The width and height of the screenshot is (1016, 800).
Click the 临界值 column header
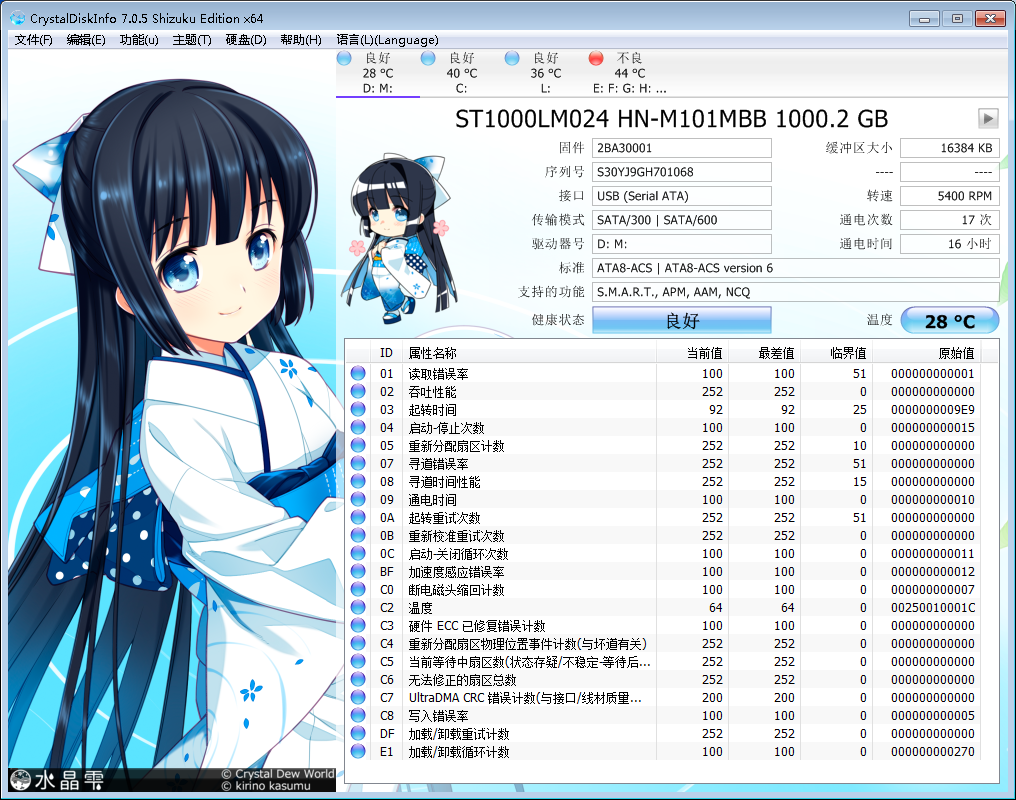837,353
